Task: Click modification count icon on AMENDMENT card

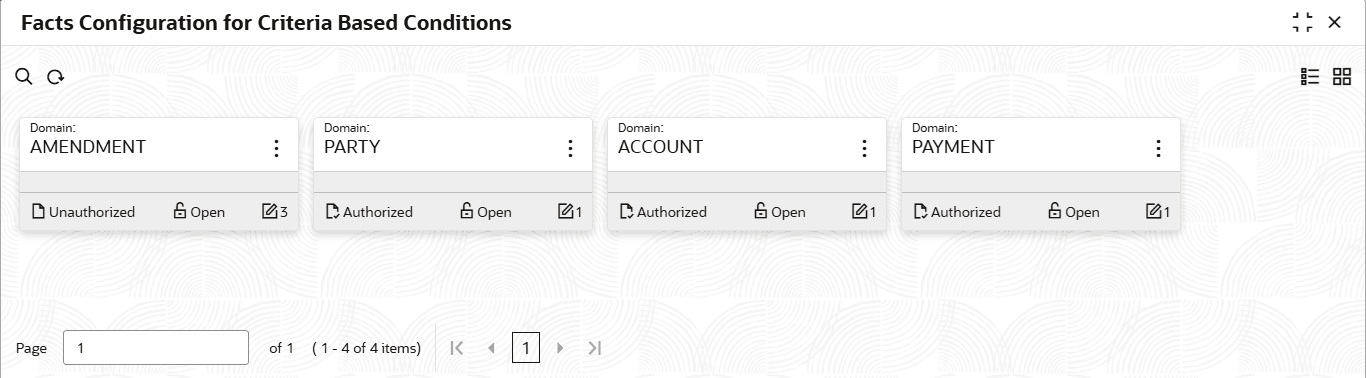Action: tap(269, 211)
